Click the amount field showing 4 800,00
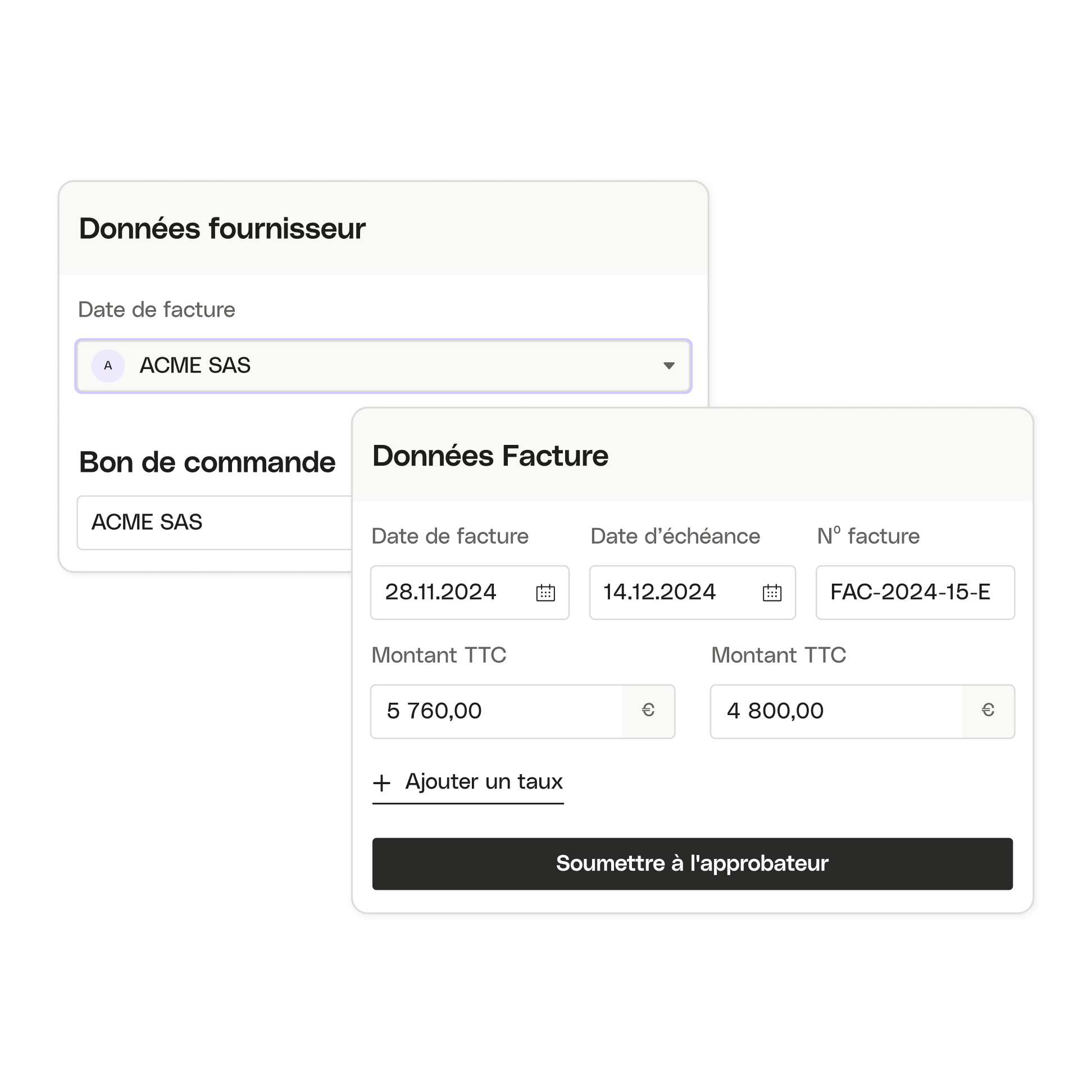The width and height of the screenshot is (1092, 1092). pos(862,711)
